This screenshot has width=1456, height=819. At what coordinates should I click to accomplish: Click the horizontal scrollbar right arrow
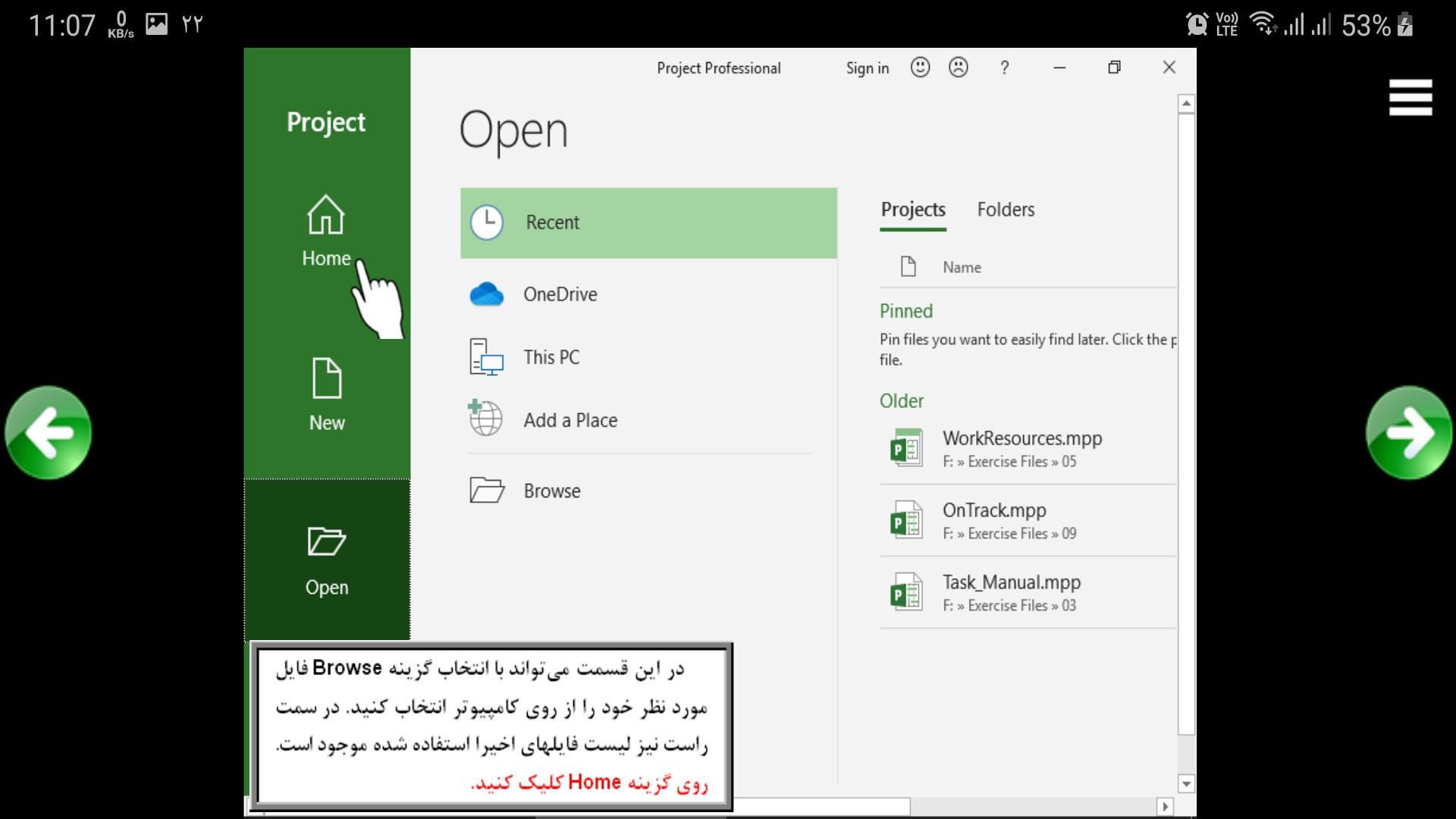[x=1166, y=806]
